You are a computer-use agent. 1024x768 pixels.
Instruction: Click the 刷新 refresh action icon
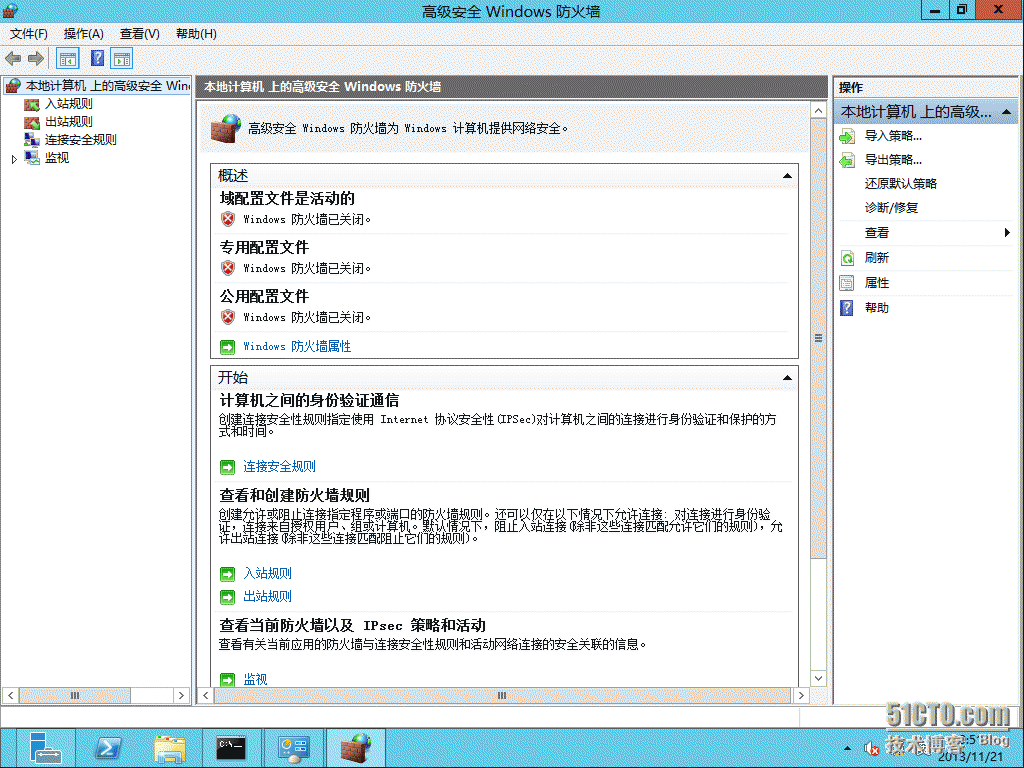coord(847,258)
